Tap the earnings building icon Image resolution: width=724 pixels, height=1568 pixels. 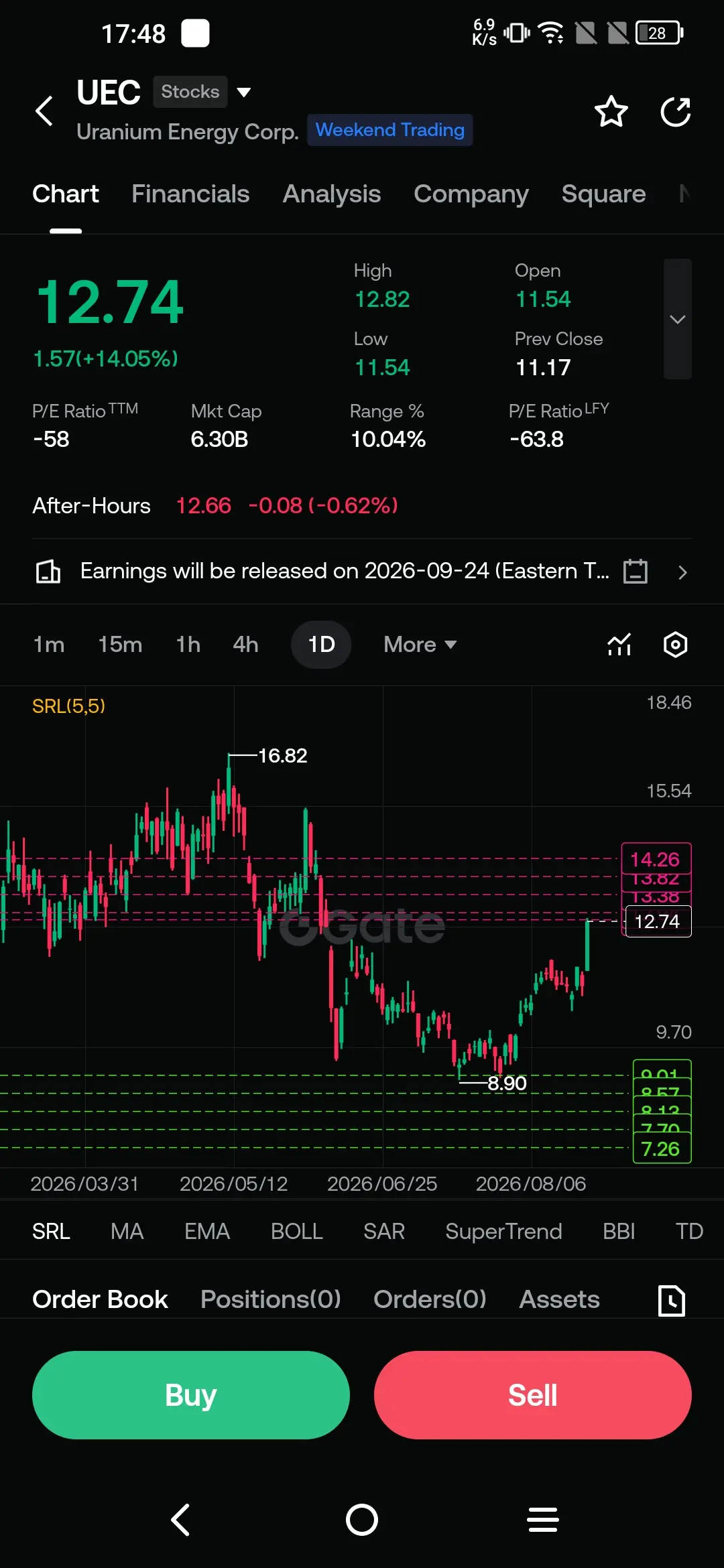[x=48, y=572]
